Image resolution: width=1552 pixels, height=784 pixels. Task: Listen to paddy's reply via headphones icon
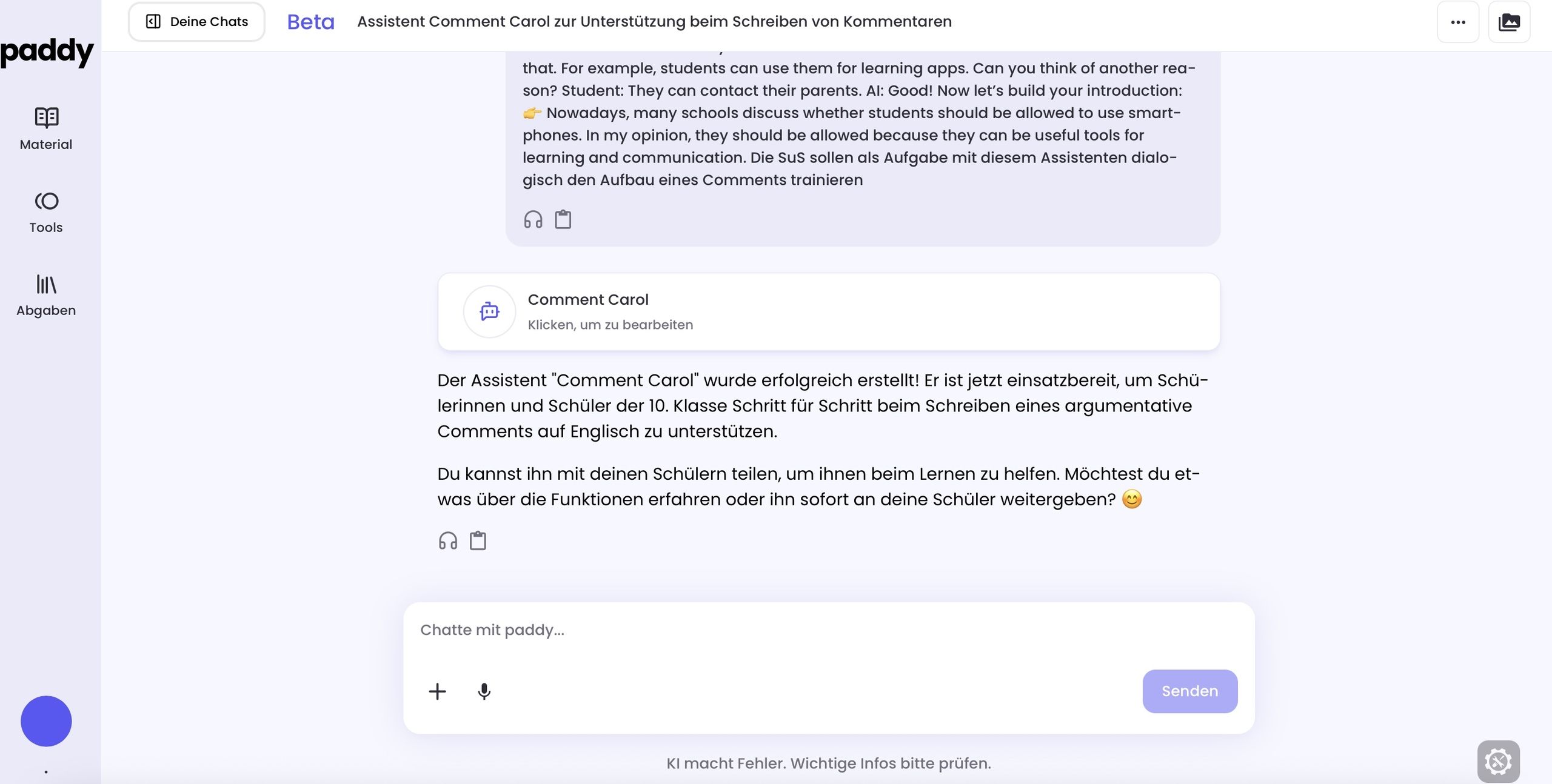tap(448, 540)
